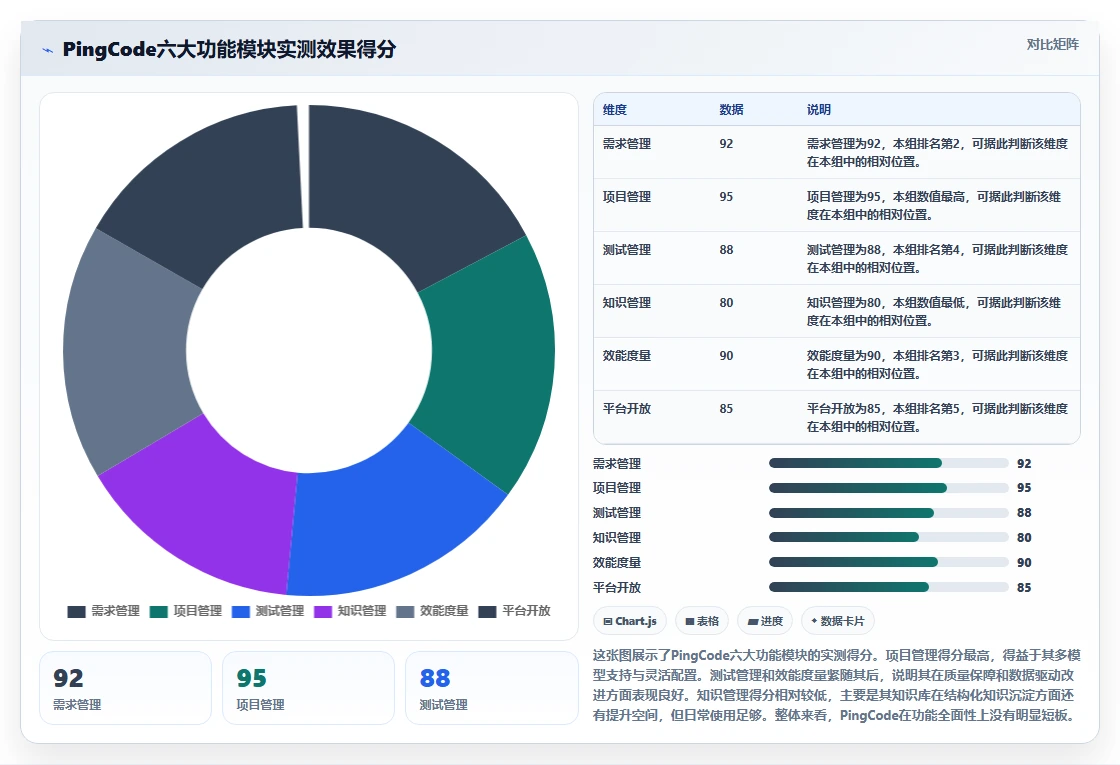Click the table value 80

(x=726, y=302)
